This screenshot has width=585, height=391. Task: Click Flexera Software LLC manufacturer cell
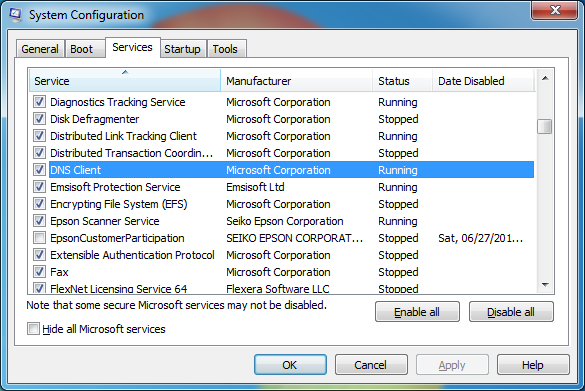278,288
